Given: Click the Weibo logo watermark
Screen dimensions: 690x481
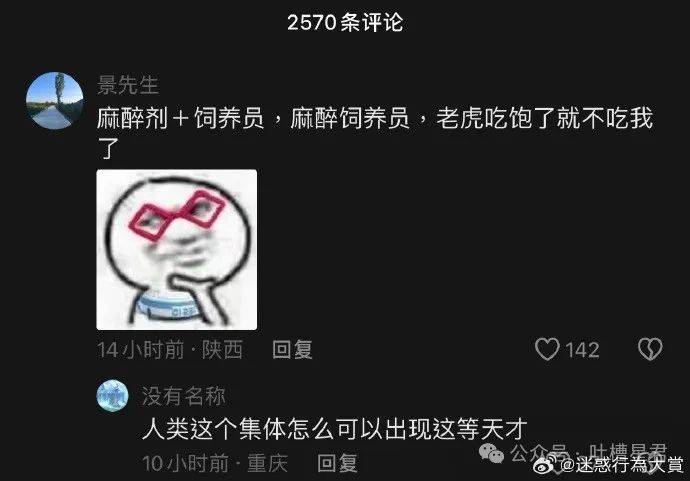Looking at the screenshot, I should [x=546, y=465].
